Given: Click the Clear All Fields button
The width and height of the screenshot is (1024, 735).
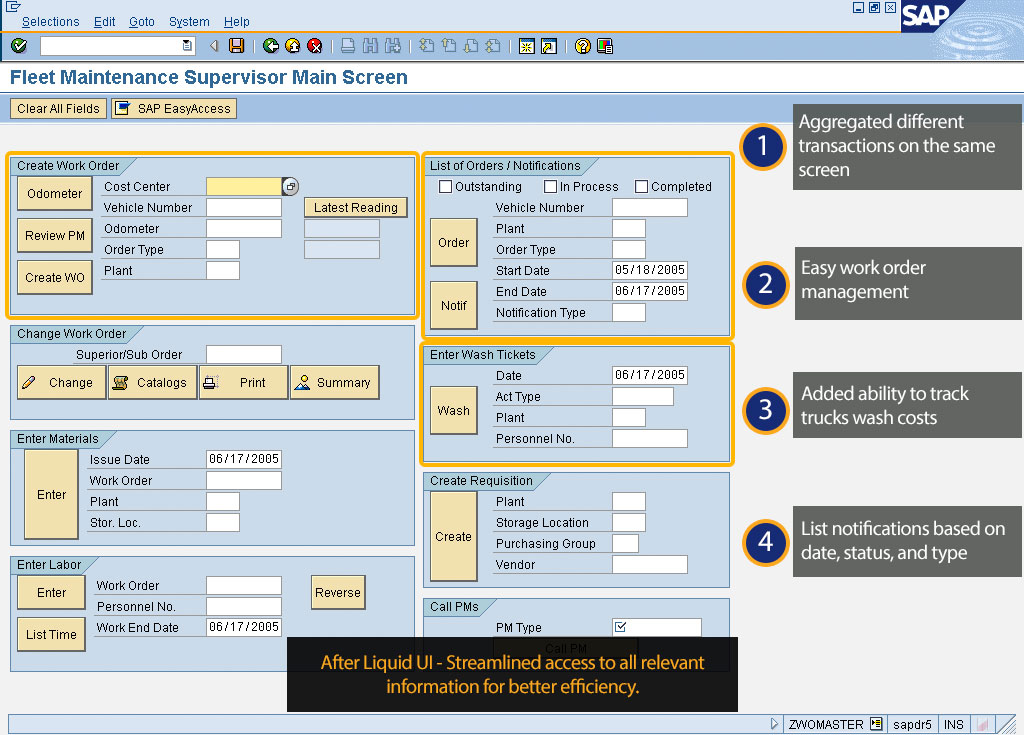Looking at the screenshot, I should click(58, 109).
